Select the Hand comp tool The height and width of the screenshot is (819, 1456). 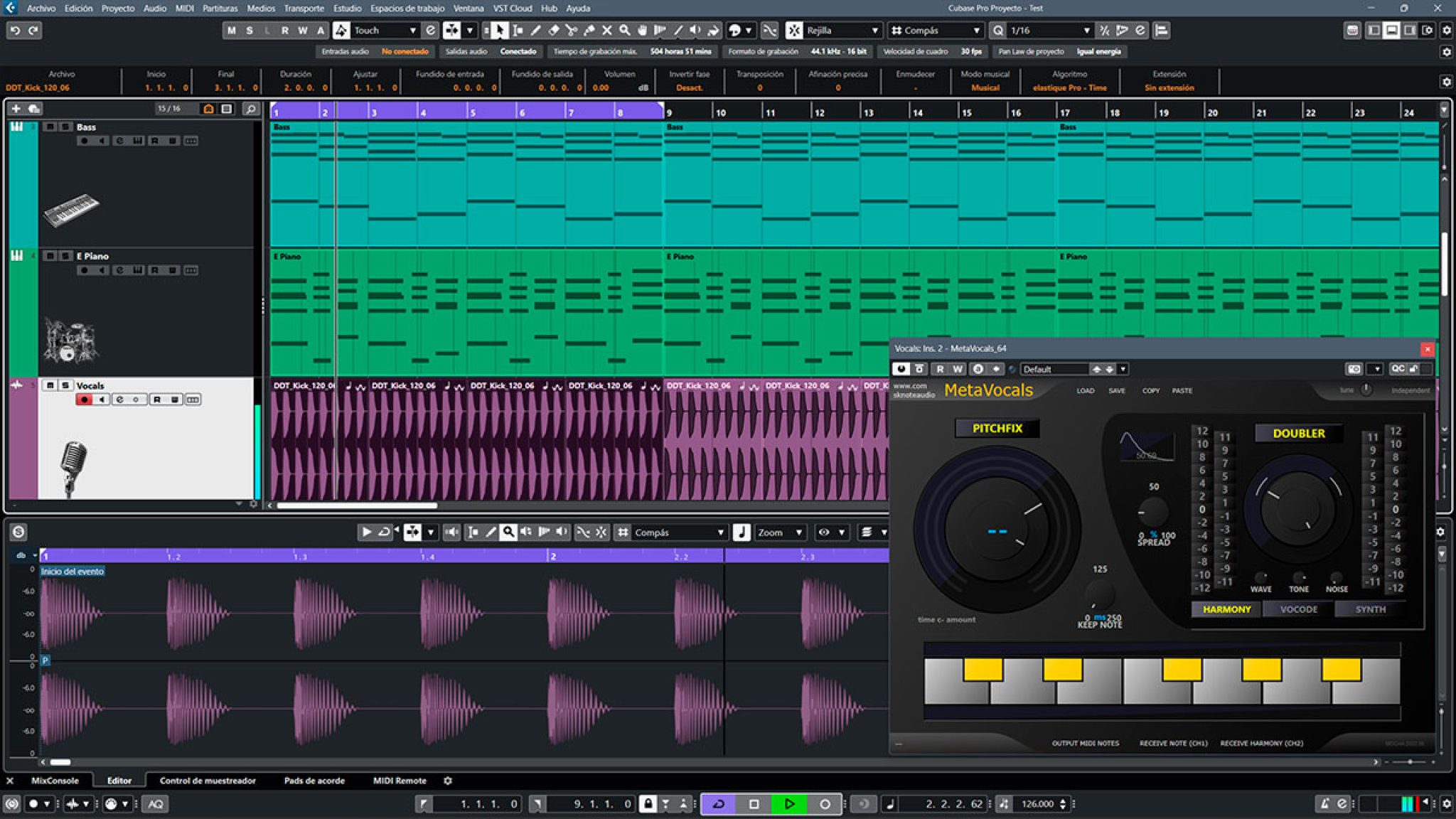coord(642,31)
